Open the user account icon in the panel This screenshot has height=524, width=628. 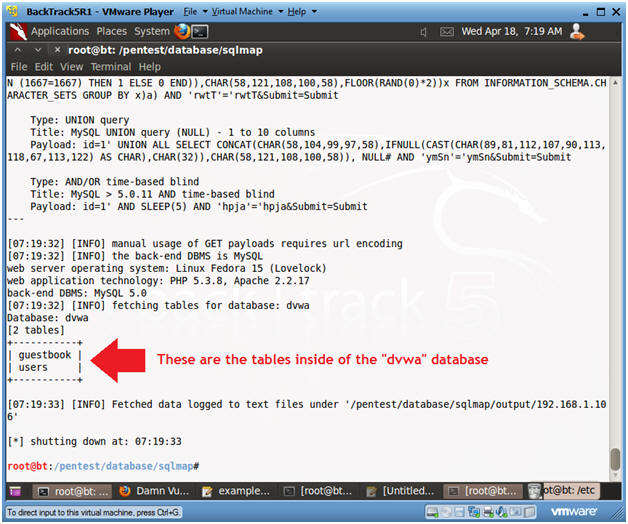point(577,31)
